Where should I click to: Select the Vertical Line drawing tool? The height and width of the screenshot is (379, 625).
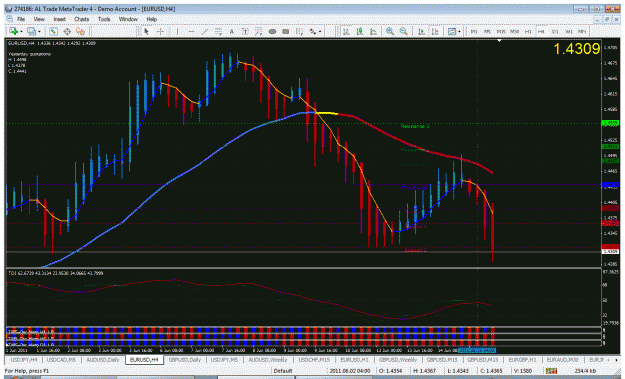pyautogui.click(x=177, y=31)
